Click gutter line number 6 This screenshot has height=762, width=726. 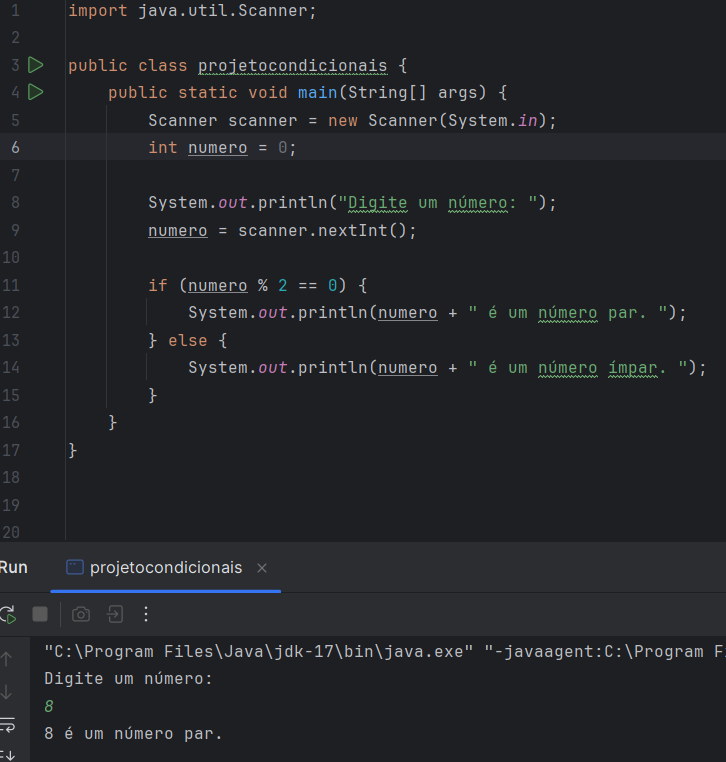tap(15, 147)
